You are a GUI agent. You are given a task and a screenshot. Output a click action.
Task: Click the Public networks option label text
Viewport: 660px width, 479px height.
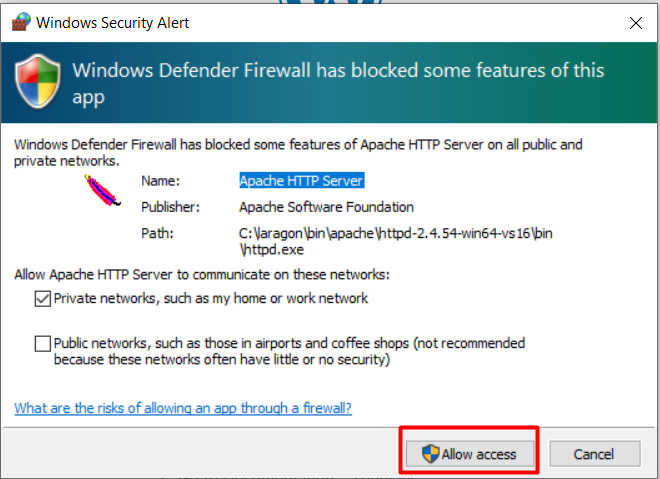click(x=289, y=351)
